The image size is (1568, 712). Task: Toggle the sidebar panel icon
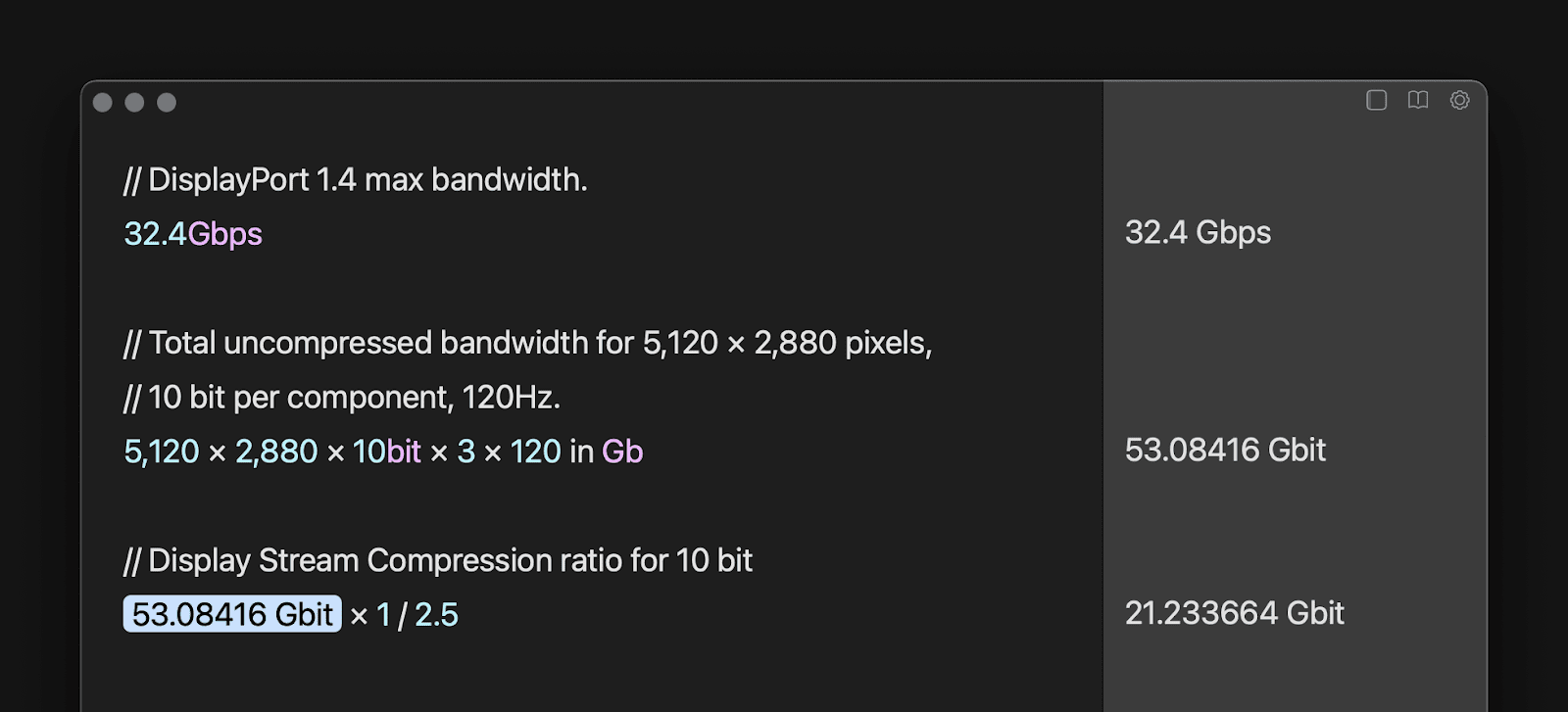(1376, 101)
